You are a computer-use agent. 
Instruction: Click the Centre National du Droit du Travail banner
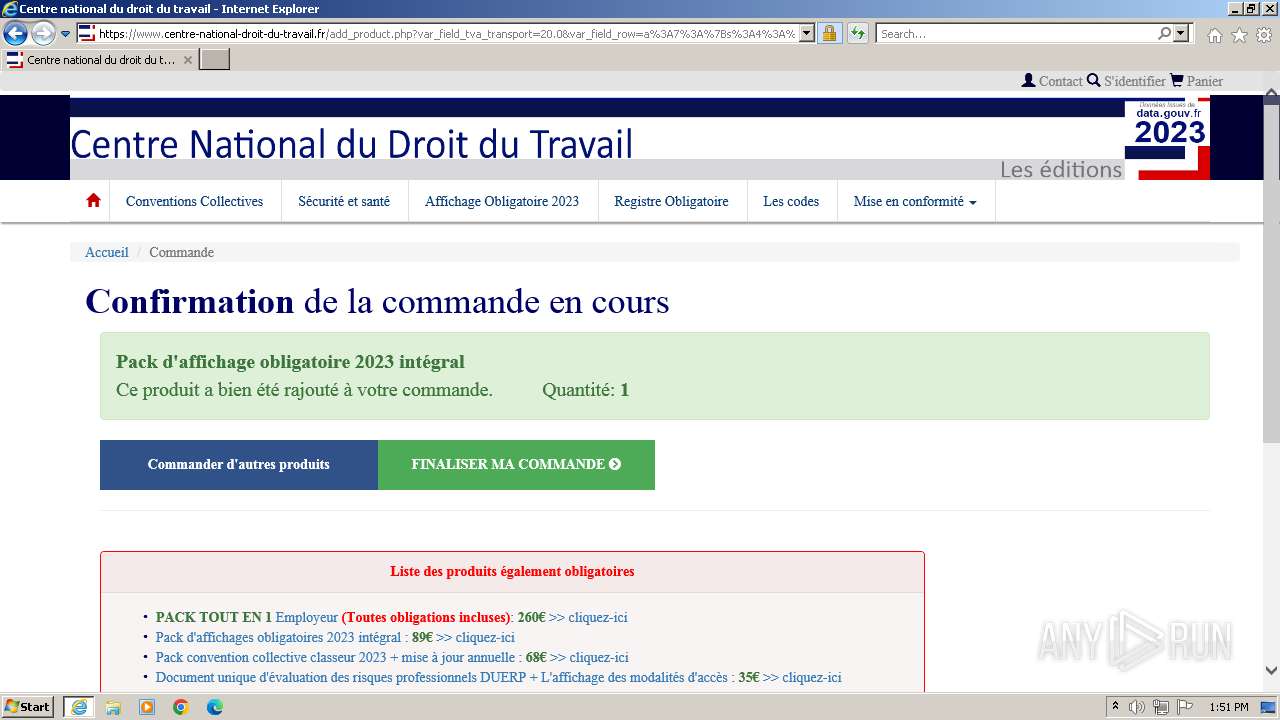pos(640,138)
